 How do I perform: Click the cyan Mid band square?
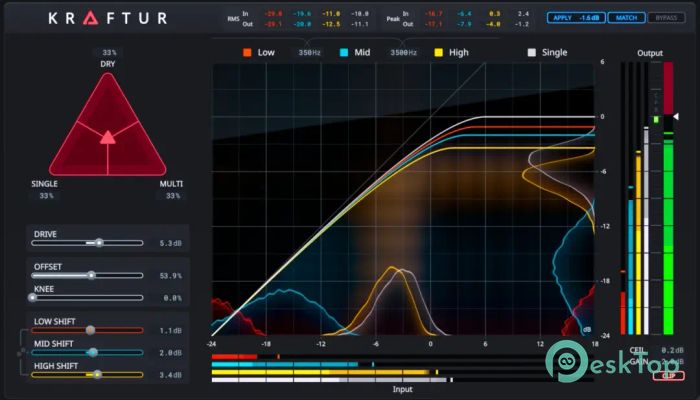[344, 51]
